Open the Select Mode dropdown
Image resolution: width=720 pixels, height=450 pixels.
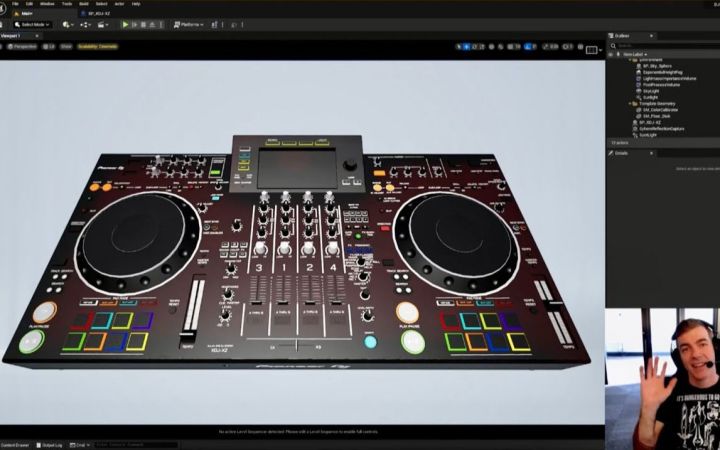point(32,24)
